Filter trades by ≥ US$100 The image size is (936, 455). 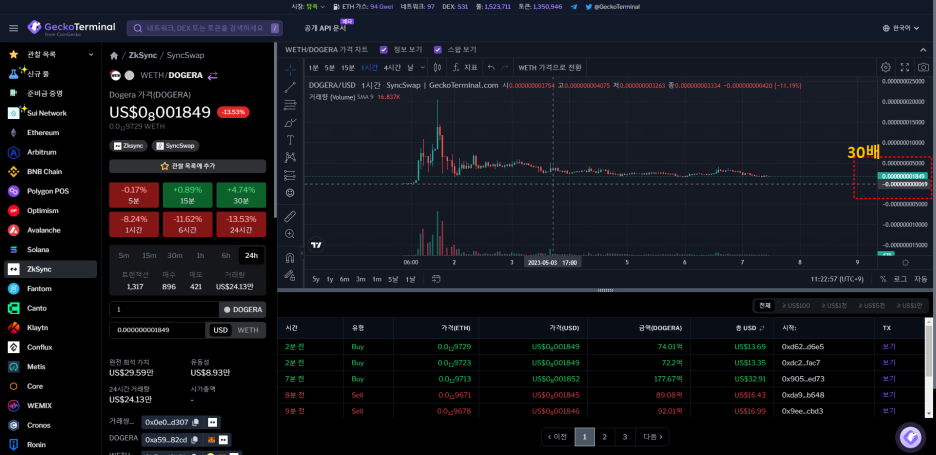click(796, 306)
